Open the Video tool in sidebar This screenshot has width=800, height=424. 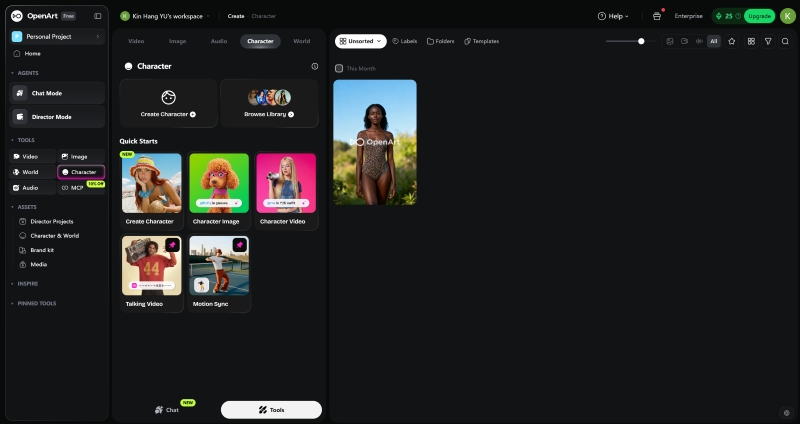(x=33, y=157)
